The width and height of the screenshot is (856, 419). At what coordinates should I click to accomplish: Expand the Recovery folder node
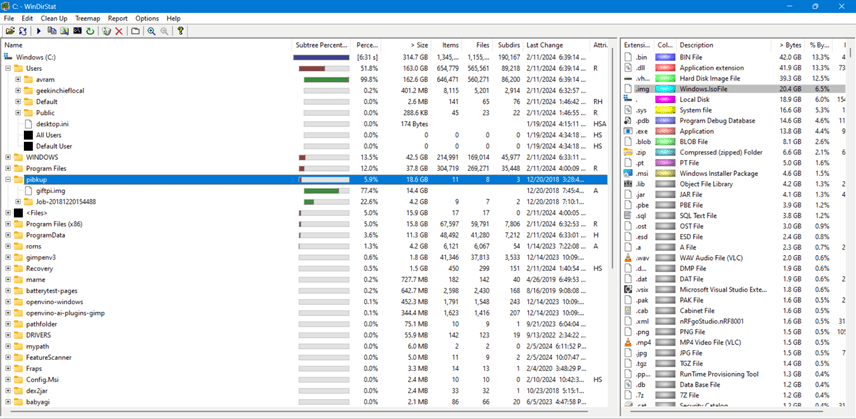coord(8,268)
